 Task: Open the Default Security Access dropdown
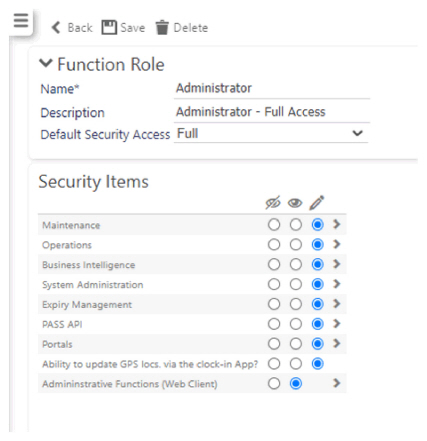271,134
